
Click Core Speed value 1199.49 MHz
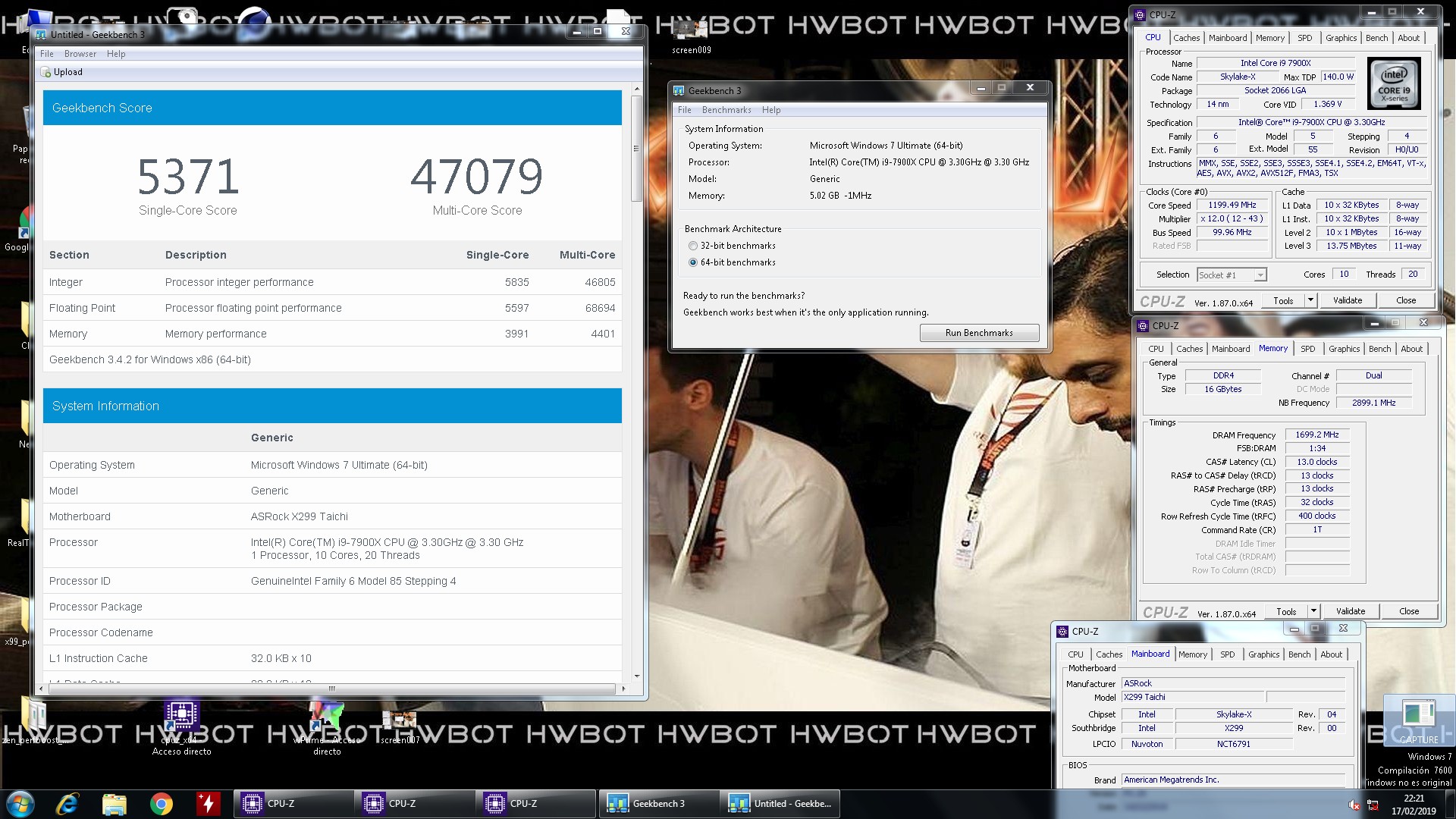coord(1232,205)
